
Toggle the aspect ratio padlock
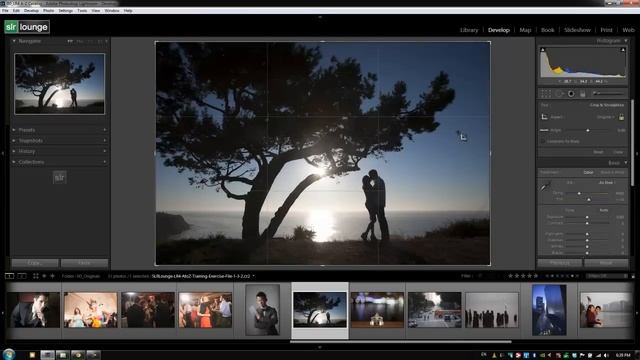click(621, 117)
